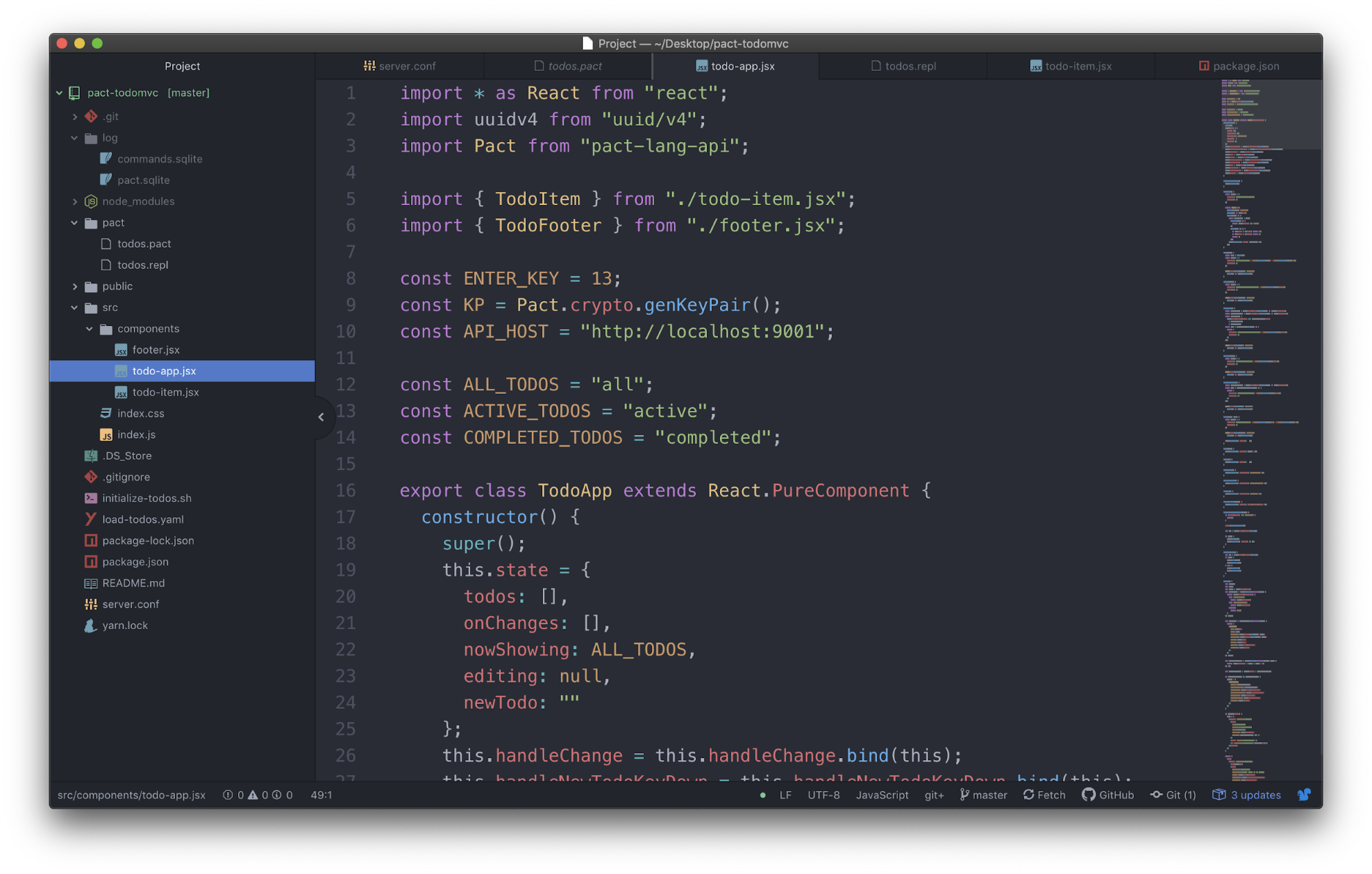The height and width of the screenshot is (874, 1372).
Task: Toggle sidebar collapse arrow
Action: tap(321, 417)
